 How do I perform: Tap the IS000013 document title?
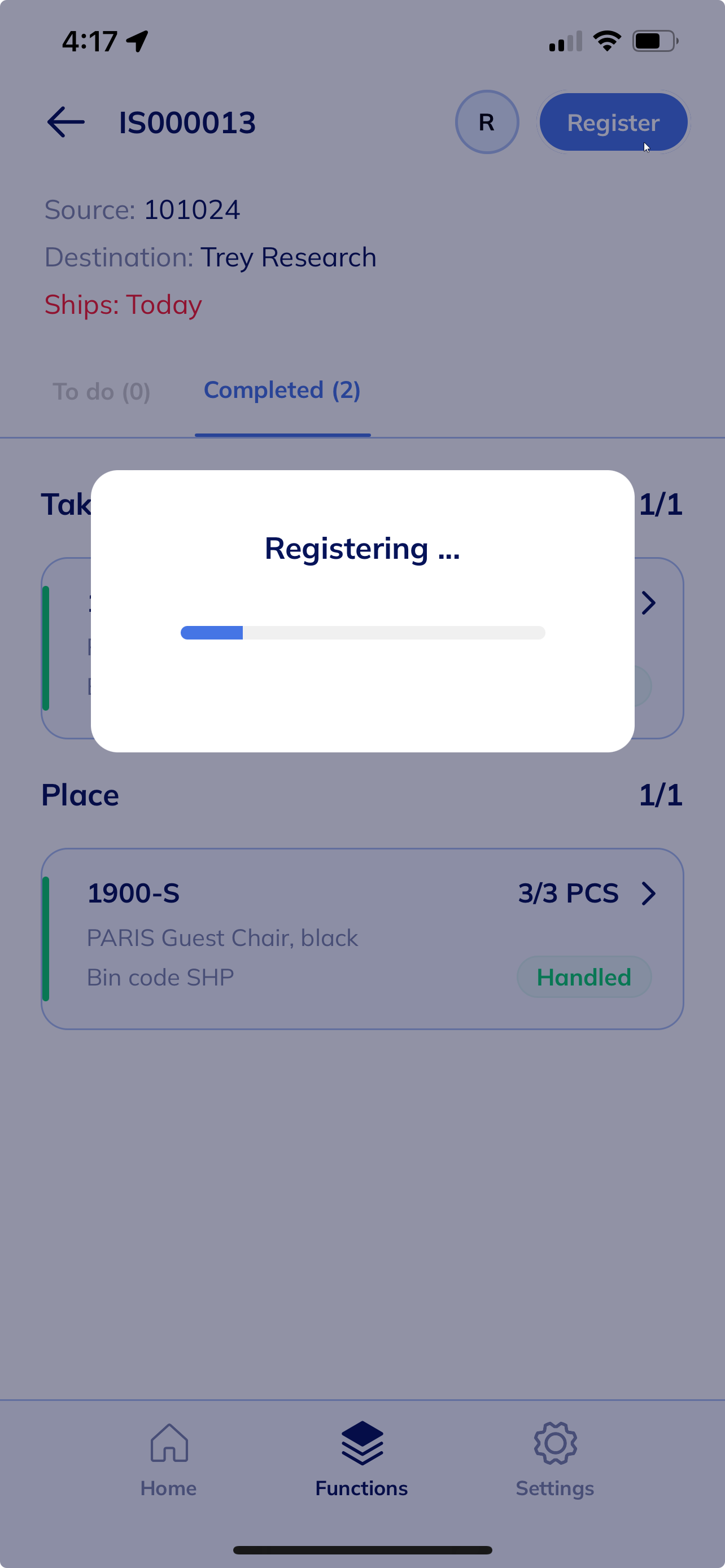(x=187, y=122)
